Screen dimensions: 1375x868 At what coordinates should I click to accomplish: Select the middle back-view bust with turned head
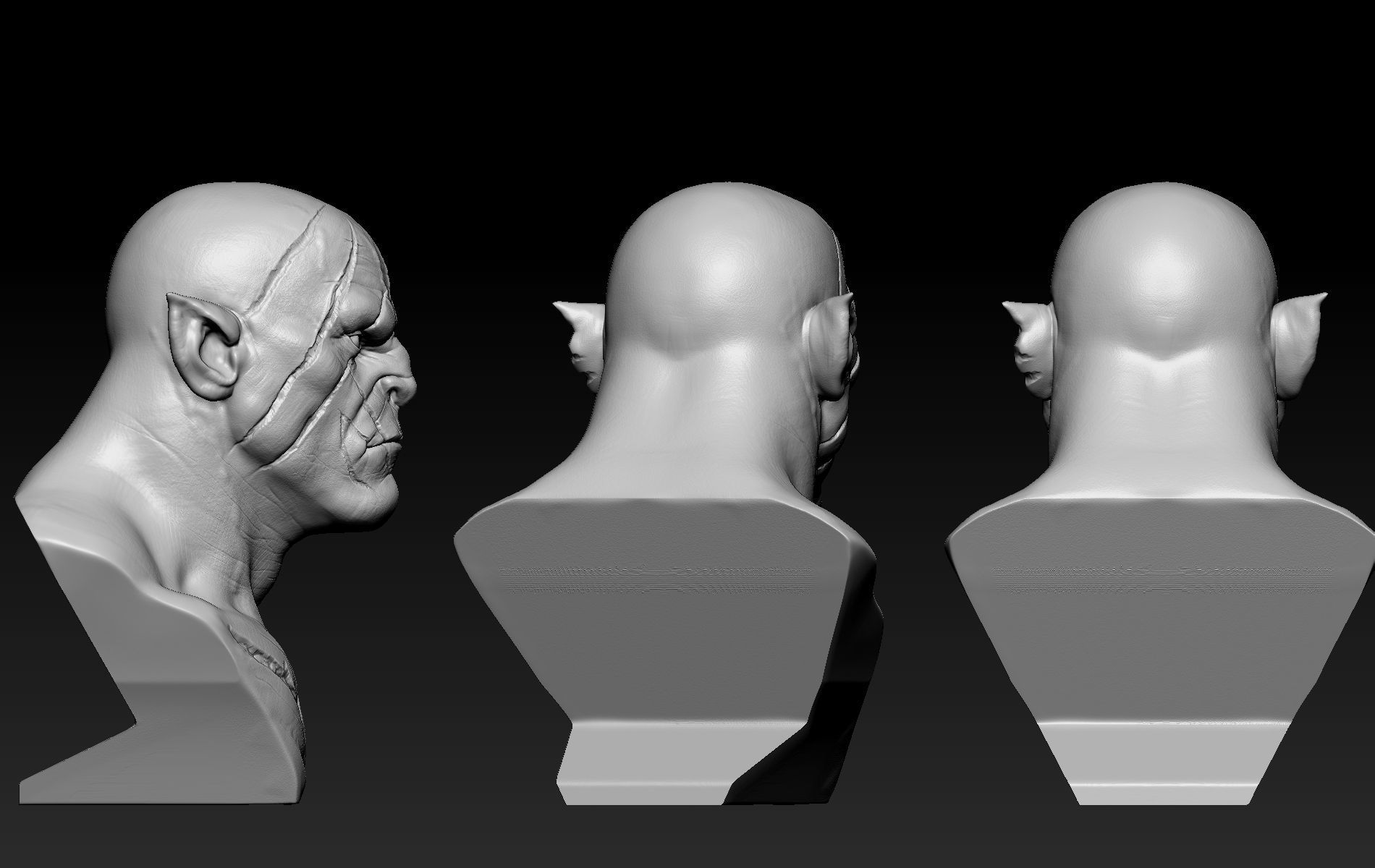(x=669, y=492)
